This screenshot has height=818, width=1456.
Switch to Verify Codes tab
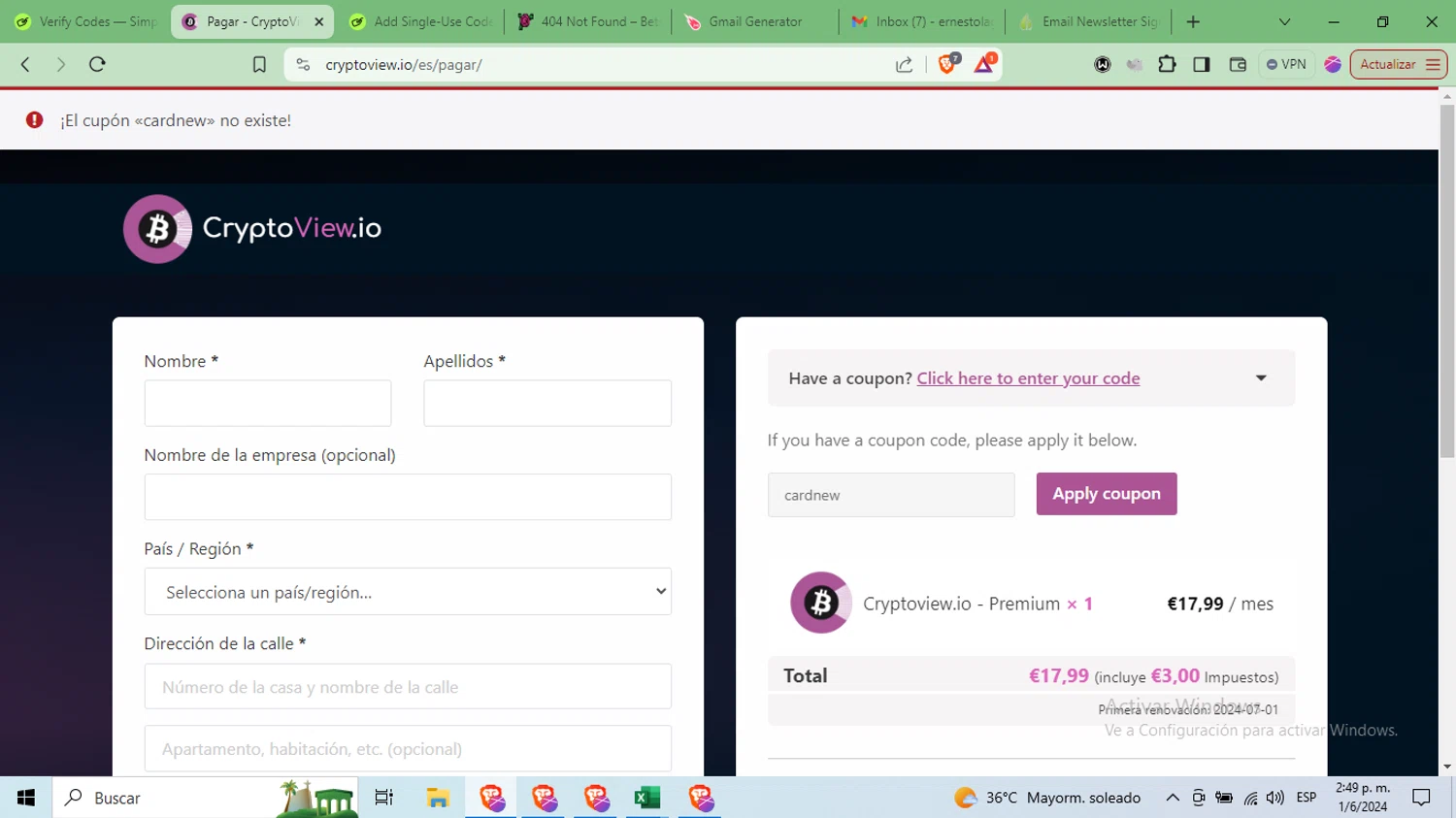coord(85,21)
